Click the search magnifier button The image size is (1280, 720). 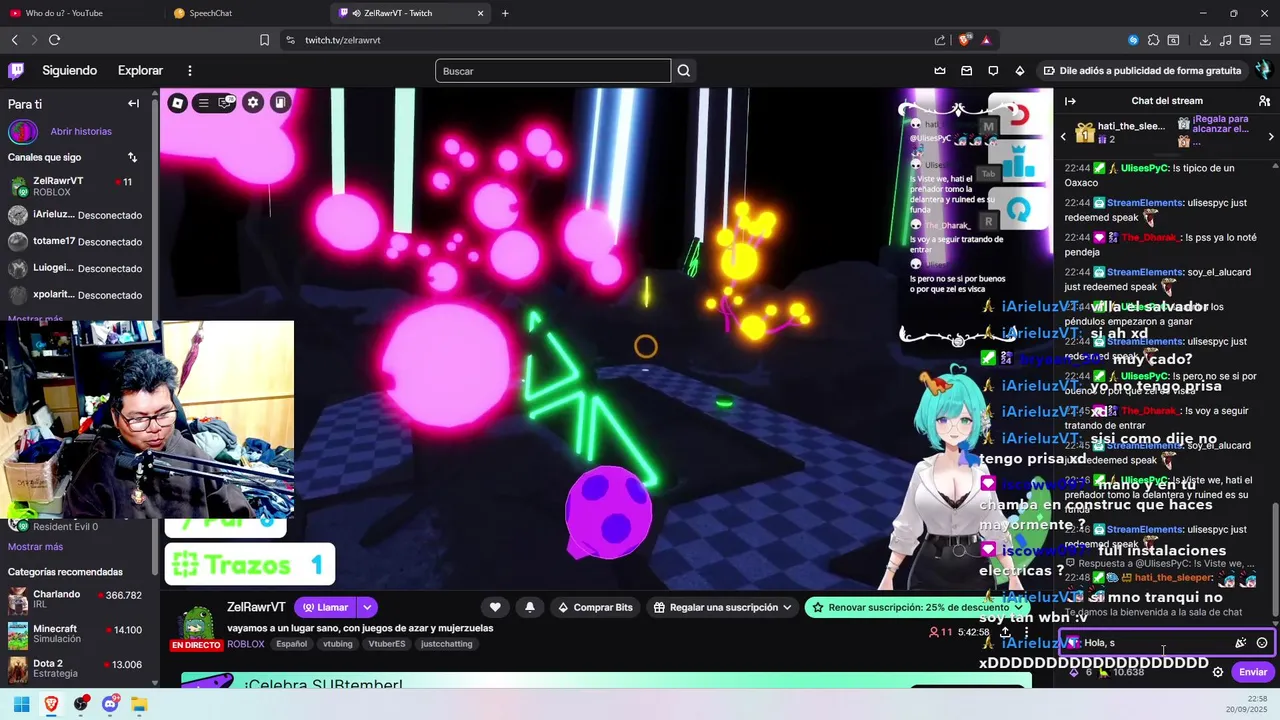tap(684, 71)
